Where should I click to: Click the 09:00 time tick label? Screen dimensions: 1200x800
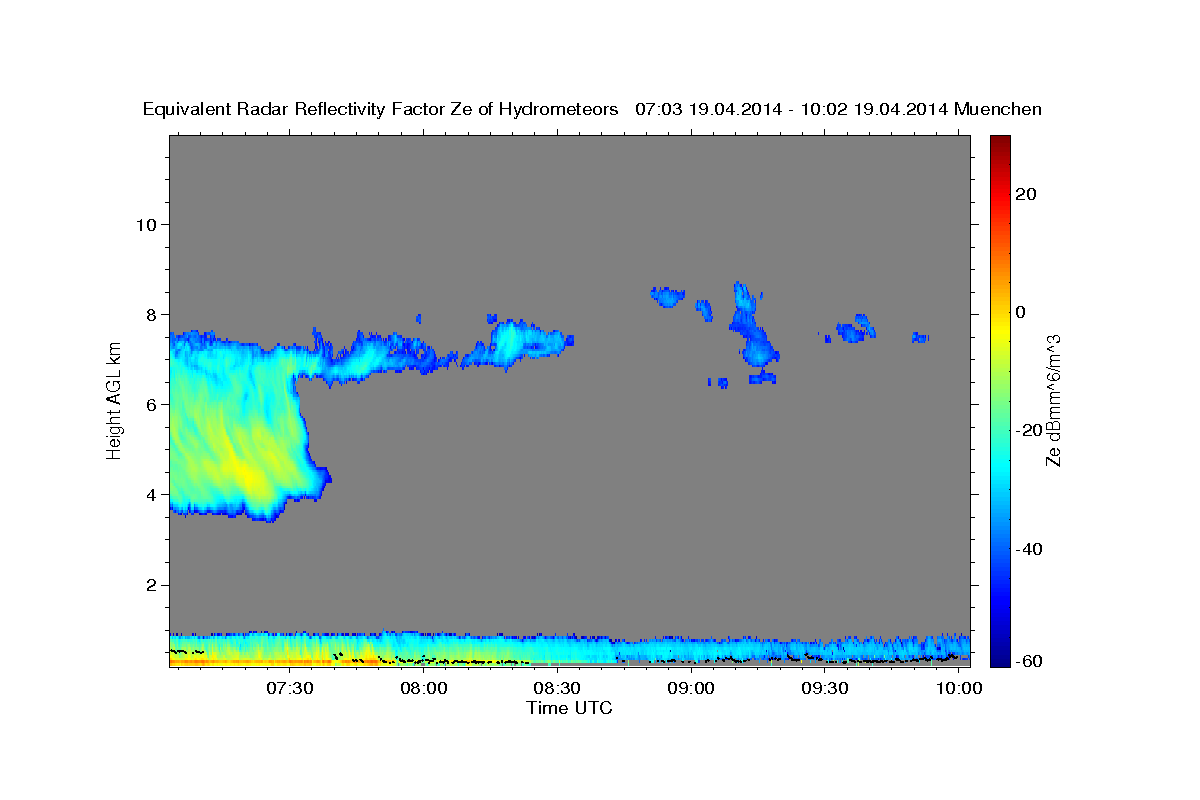[692, 688]
